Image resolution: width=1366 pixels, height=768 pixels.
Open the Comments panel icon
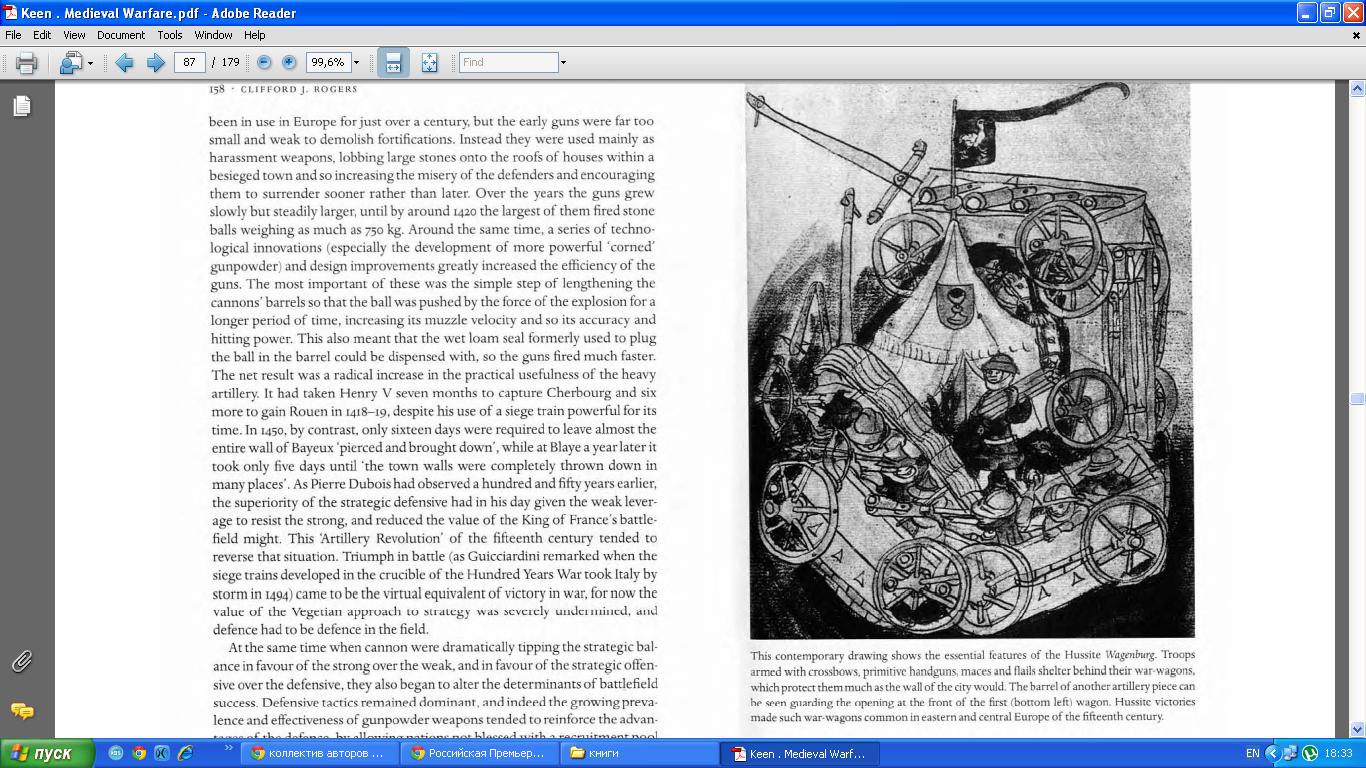(22, 711)
